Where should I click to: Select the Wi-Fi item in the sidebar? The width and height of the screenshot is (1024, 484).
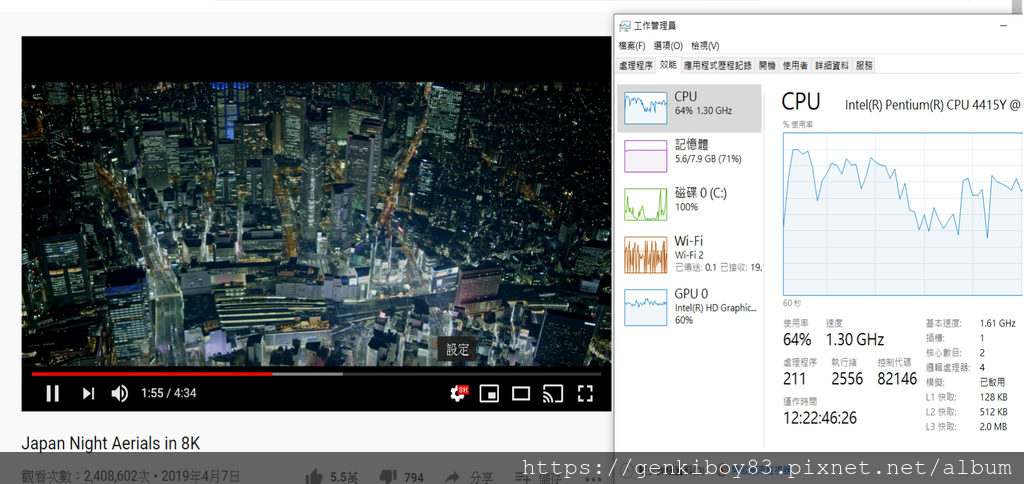coord(690,254)
